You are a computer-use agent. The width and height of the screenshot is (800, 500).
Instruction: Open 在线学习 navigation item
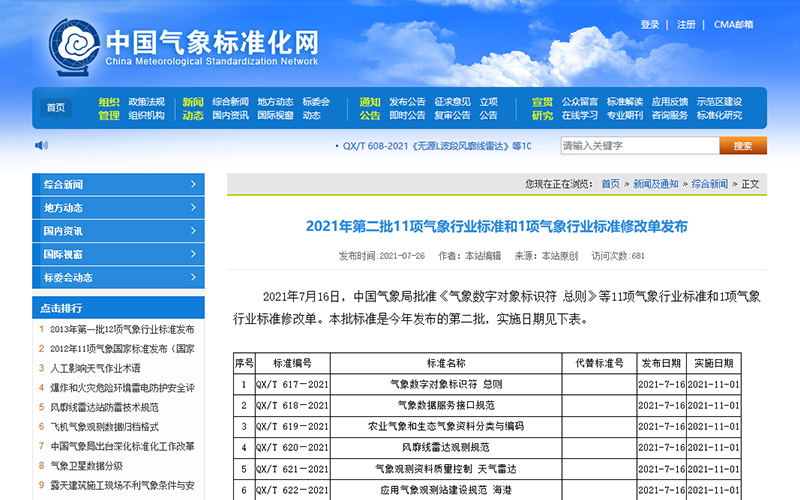[580, 115]
